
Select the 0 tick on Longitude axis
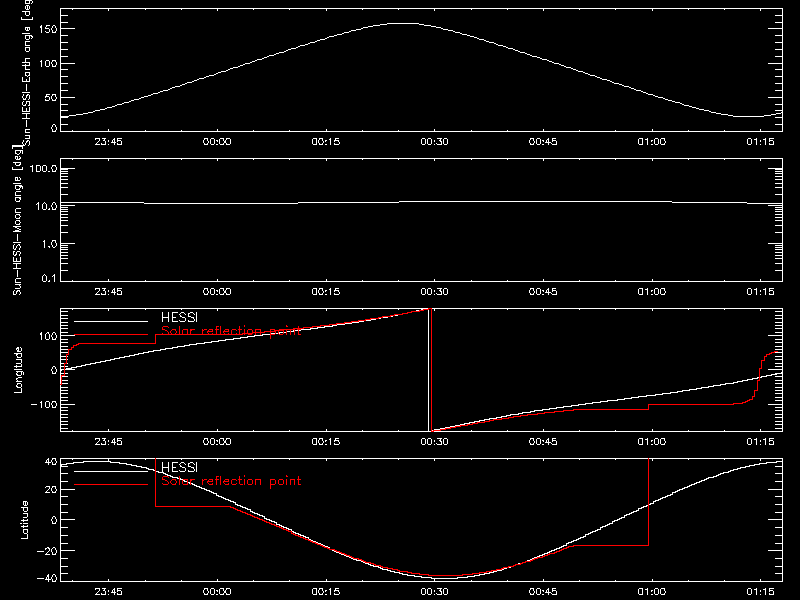(x=54, y=370)
